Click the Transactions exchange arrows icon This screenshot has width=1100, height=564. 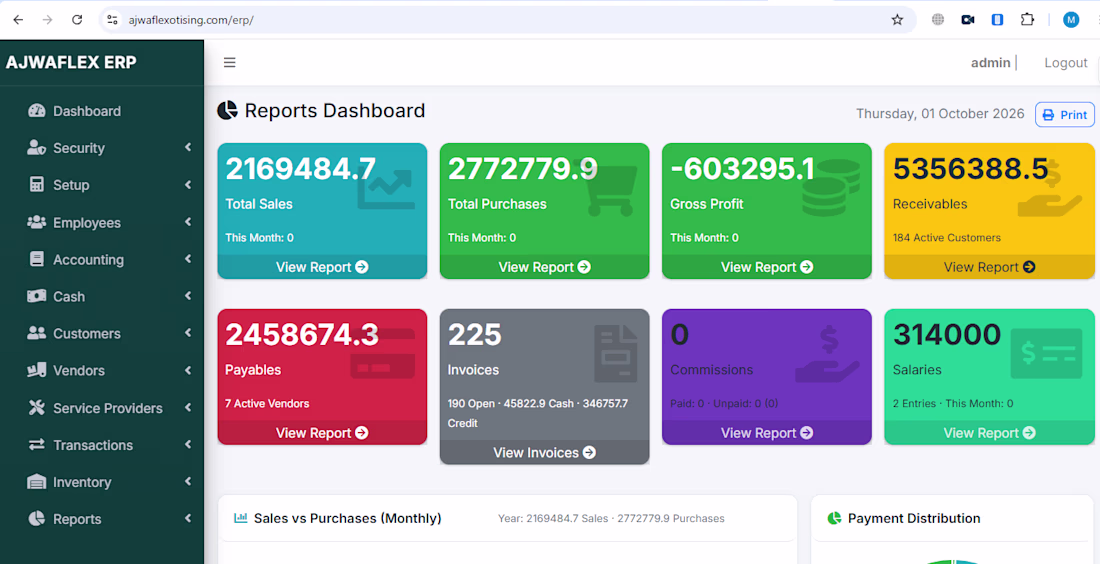click(x=36, y=445)
